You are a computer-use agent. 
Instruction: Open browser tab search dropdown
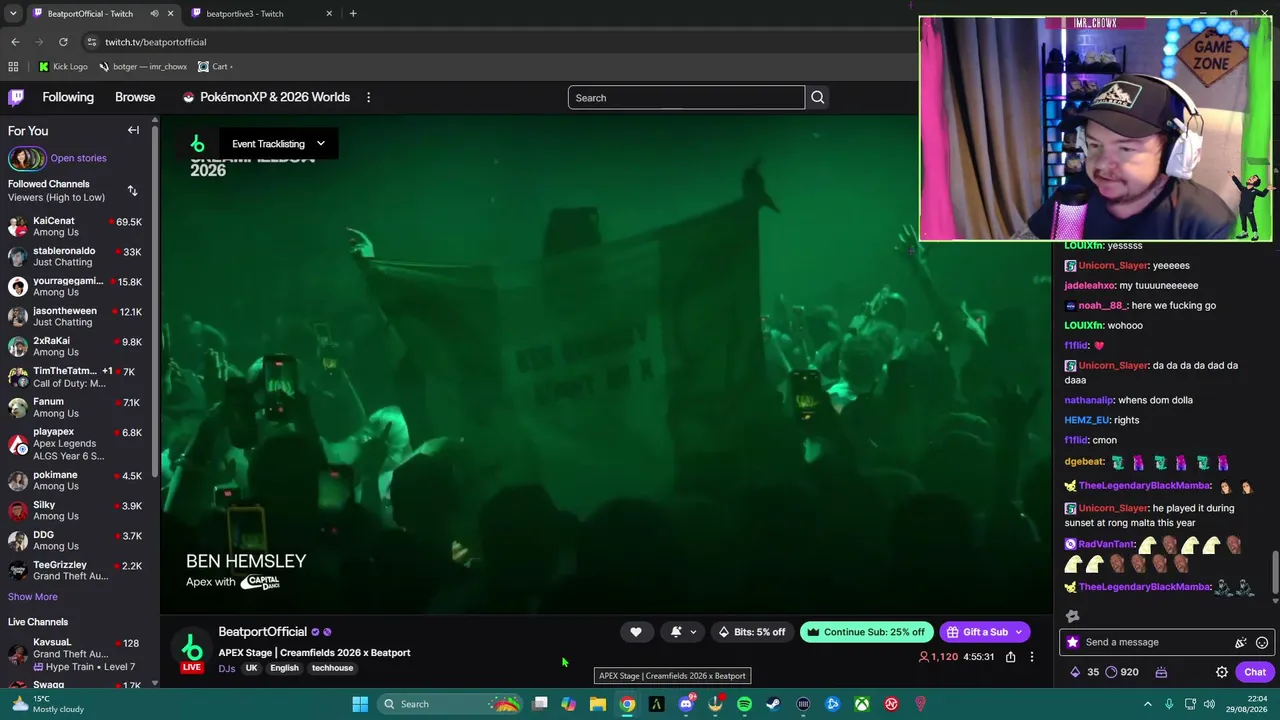click(x=13, y=13)
